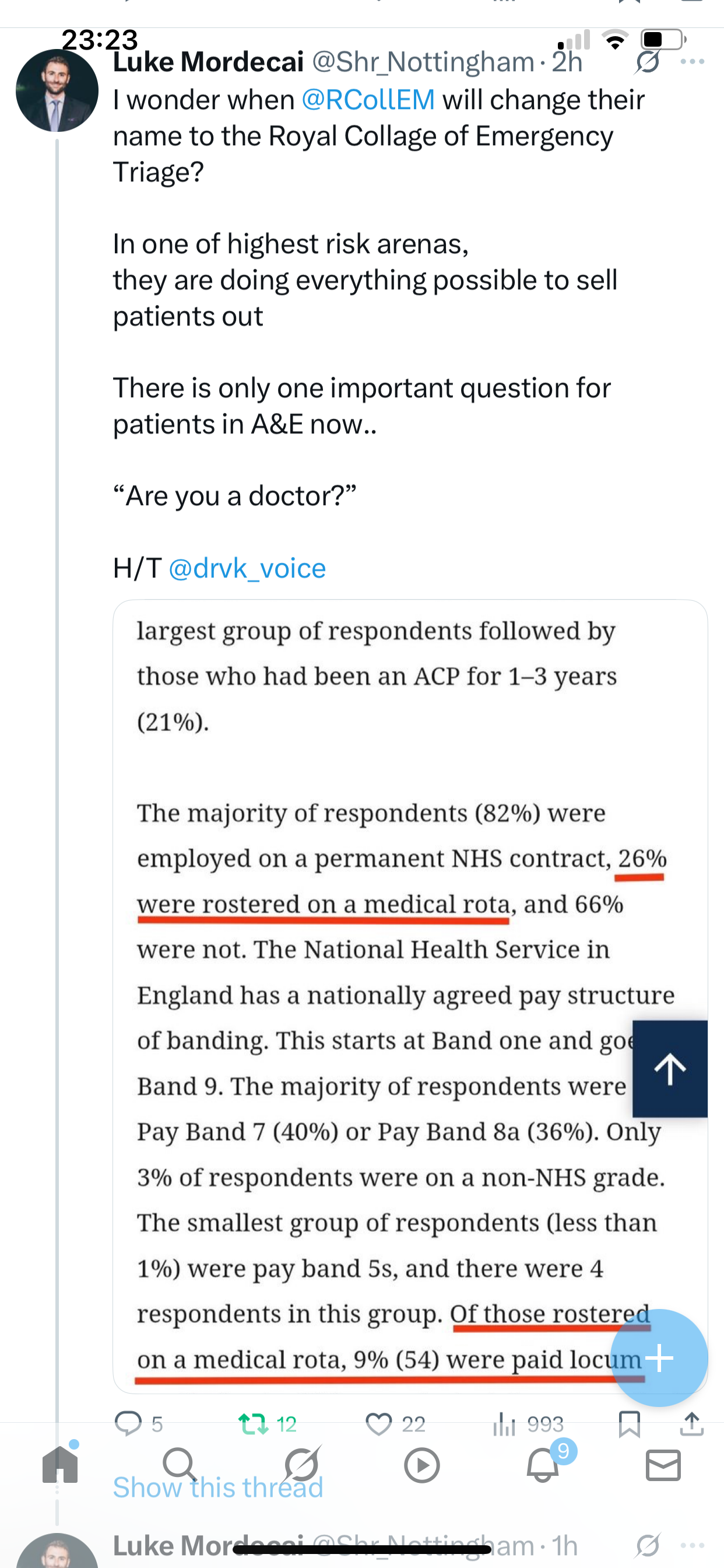Open the Messages envelope icon
Image resolution: width=724 pixels, height=1568 pixels.
click(663, 1464)
